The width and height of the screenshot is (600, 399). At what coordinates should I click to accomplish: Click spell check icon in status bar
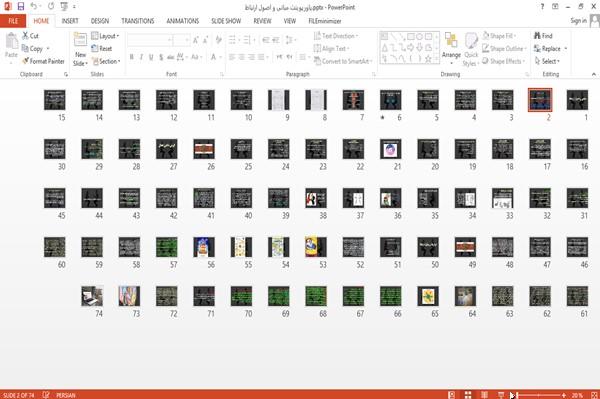click(x=46, y=395)
